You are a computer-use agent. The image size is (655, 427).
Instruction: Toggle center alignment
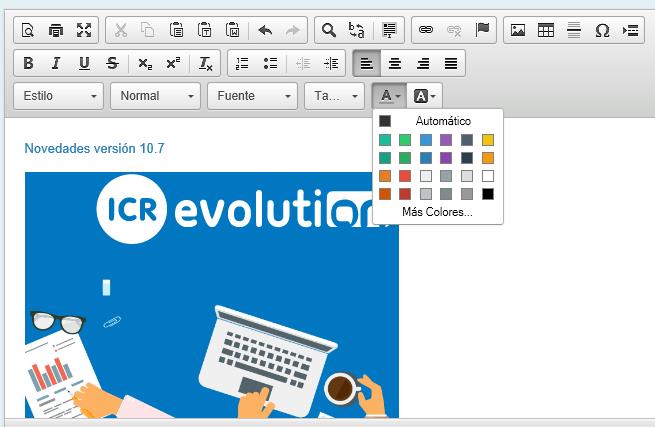pos(395,63)
